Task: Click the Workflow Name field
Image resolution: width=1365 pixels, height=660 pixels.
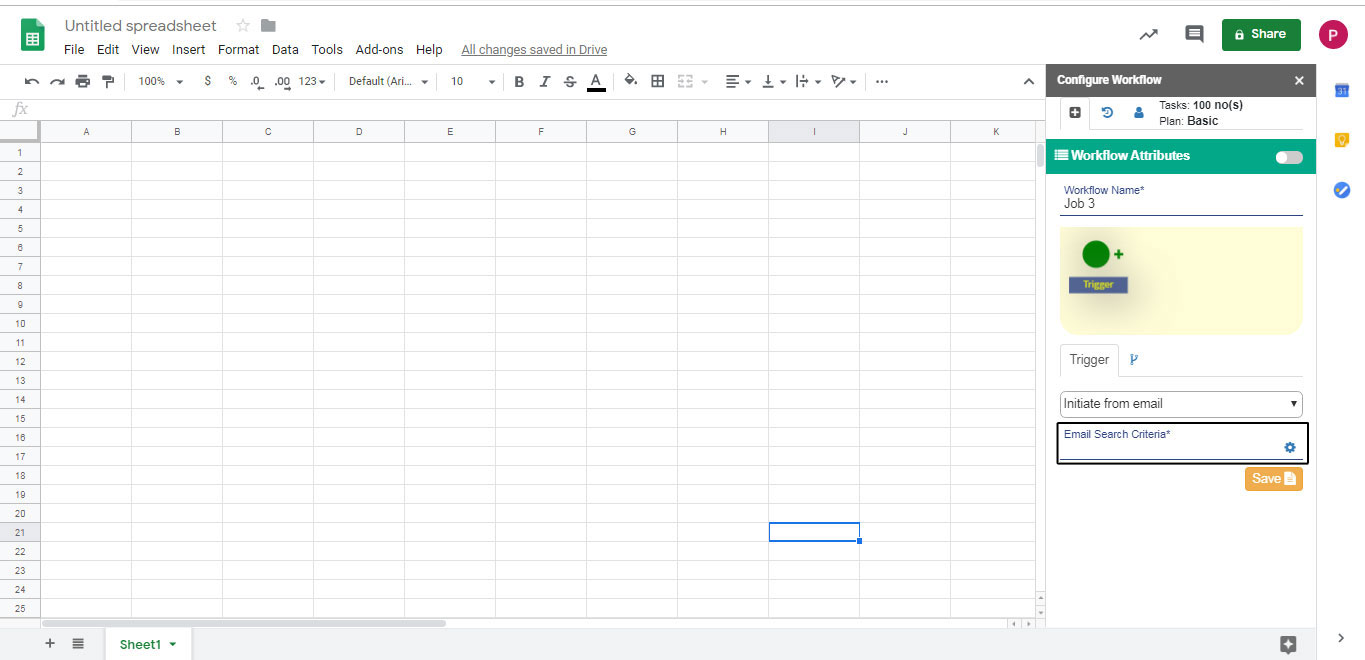Action: point(1182,204)
